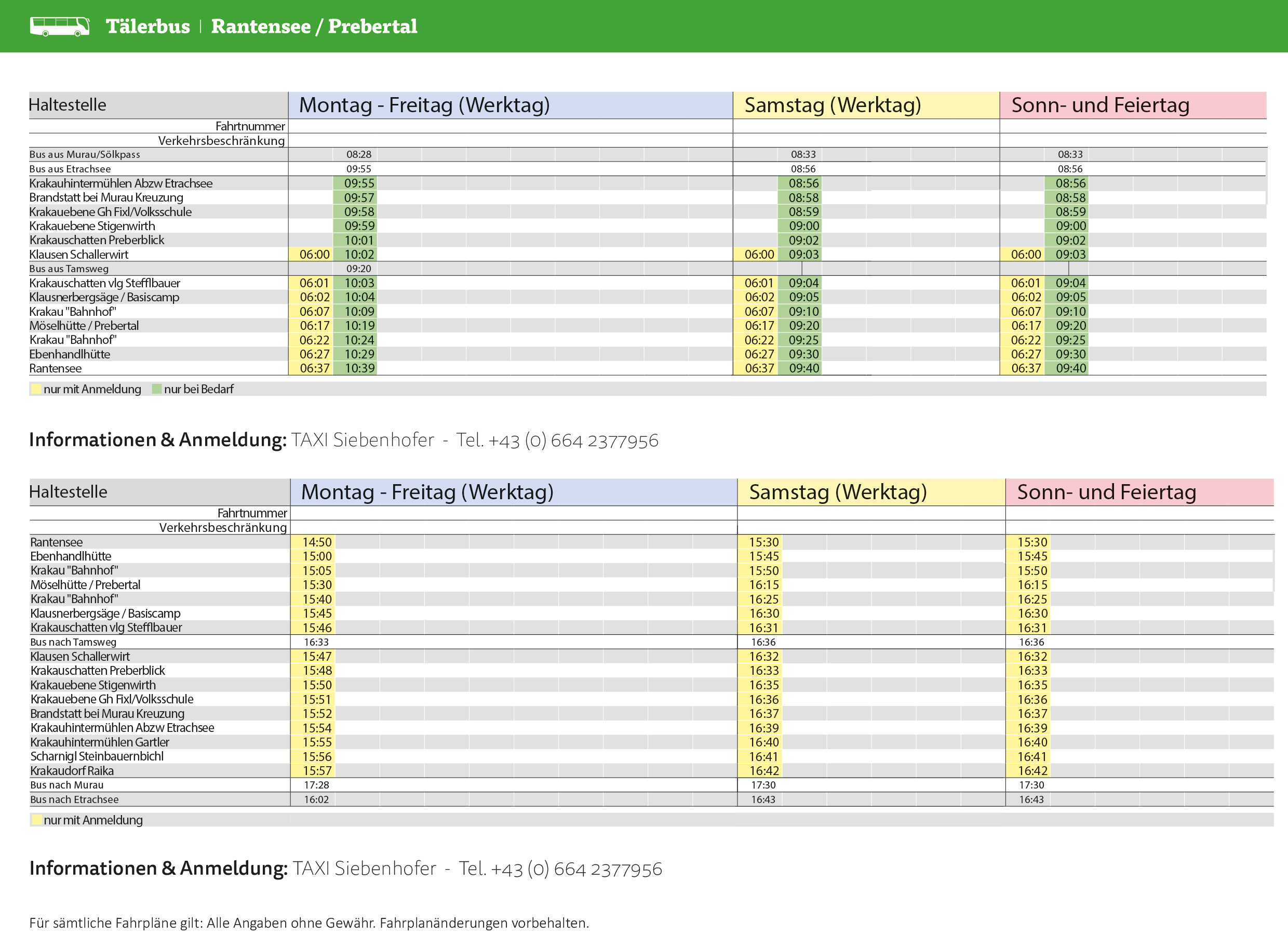Screen dimensions: 1288x947
Task: Click lower table's nur mit Anmeldung legend swatch
Action: 36,820
